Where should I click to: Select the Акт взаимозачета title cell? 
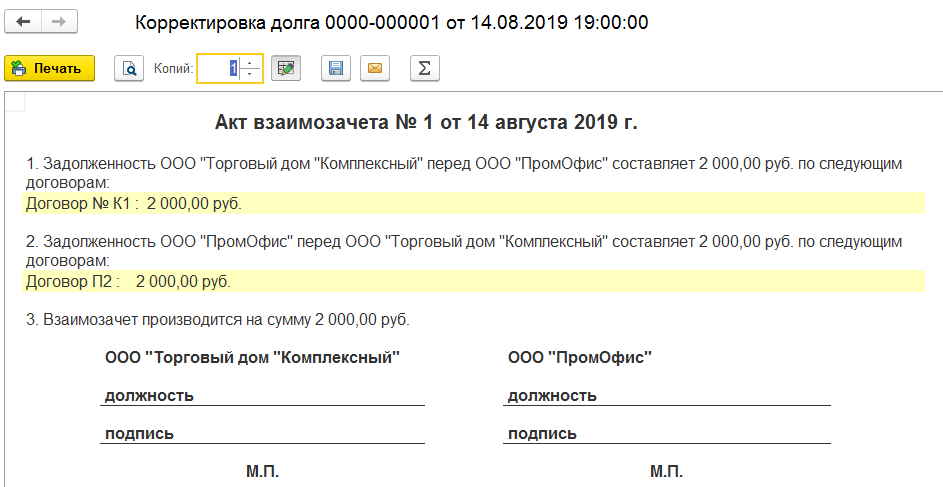point(426,123)
